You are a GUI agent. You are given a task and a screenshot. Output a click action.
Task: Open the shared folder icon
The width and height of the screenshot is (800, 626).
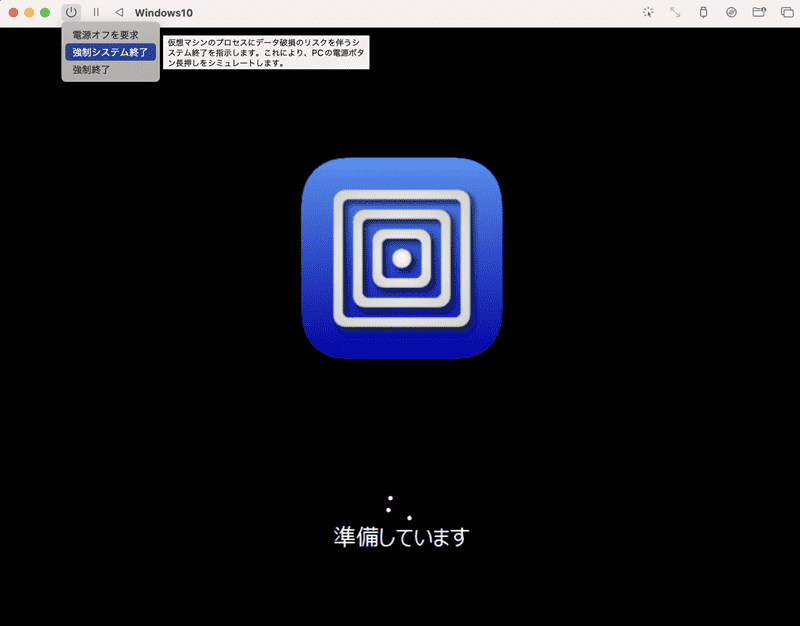point(759,12)
